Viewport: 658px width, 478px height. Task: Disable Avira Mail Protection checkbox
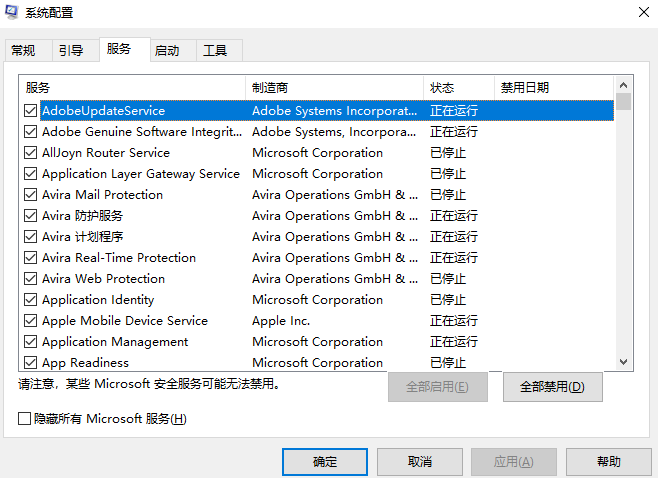point(31,195)
